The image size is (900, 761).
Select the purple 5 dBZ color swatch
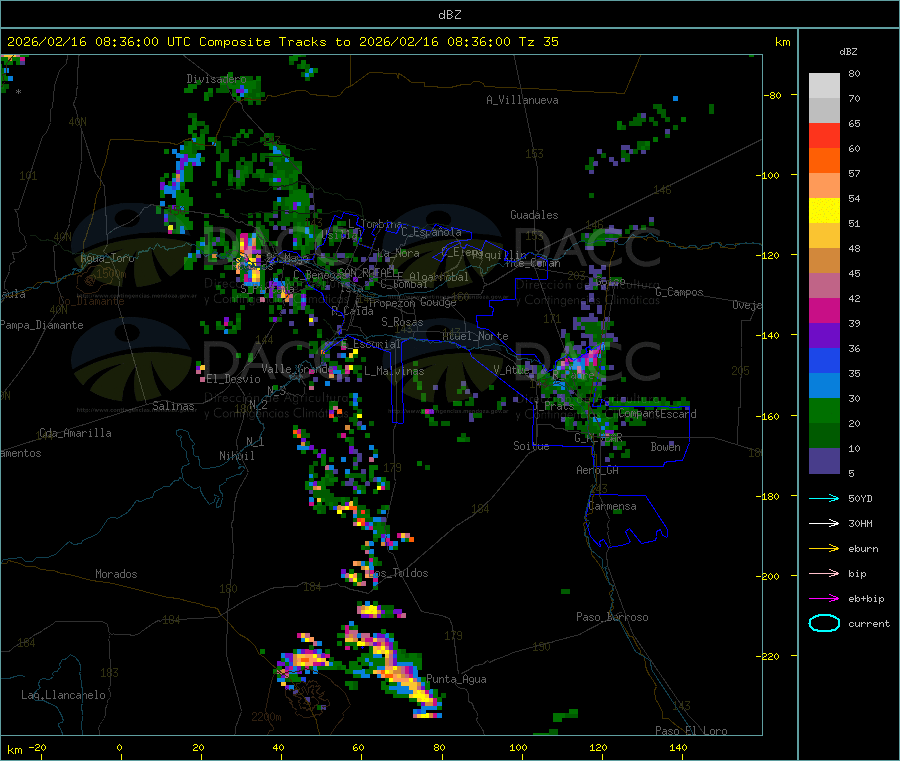(x=824, y=461)
